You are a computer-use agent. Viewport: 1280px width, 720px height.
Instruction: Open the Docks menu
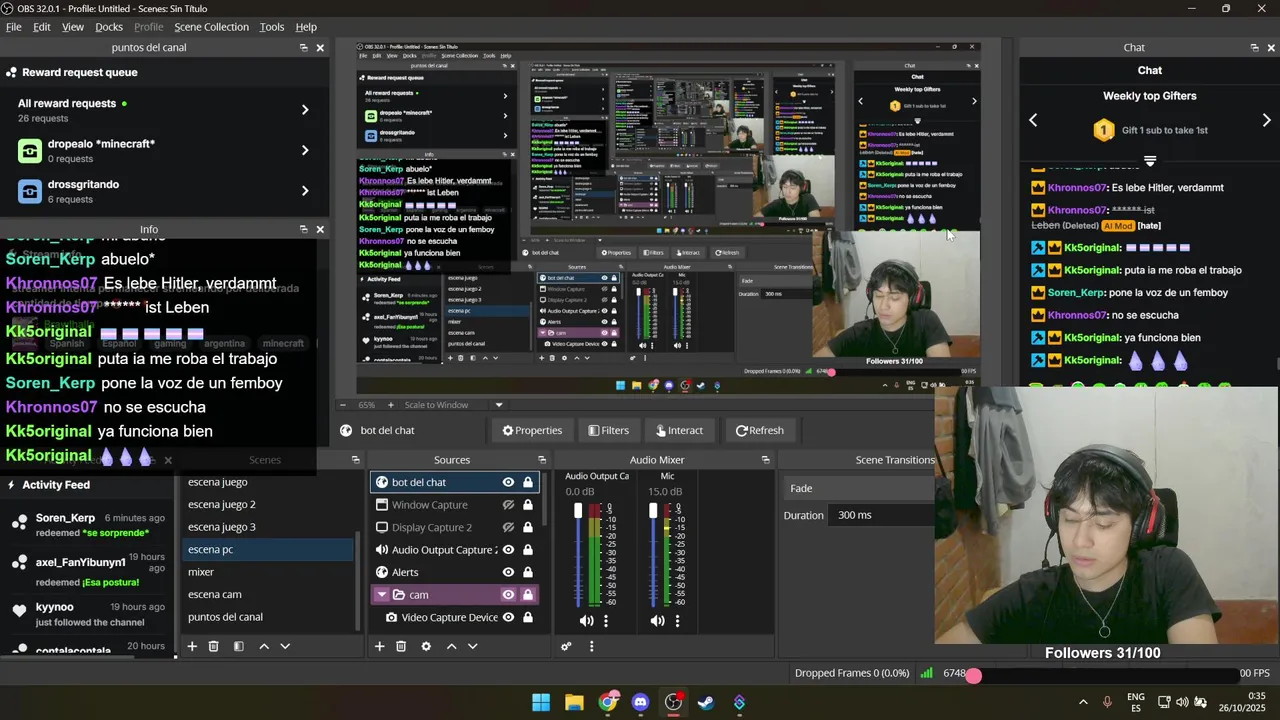[x=109, y=27]
